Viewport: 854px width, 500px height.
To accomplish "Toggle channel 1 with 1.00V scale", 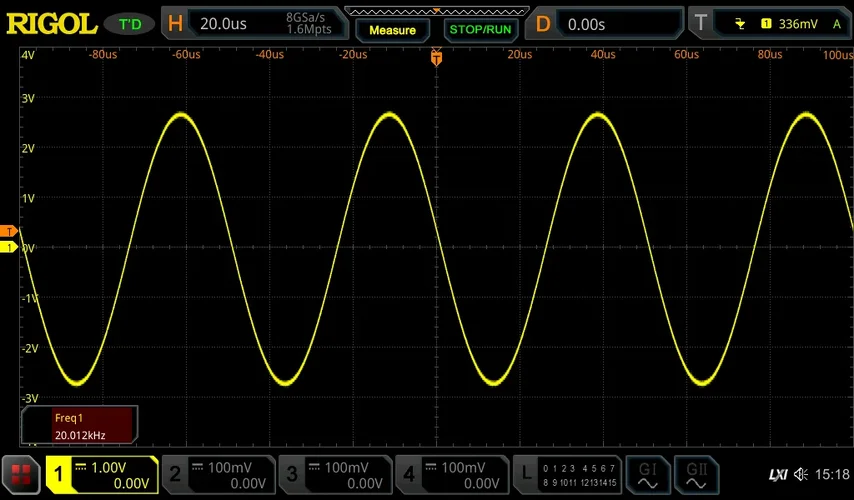I will 102,475.
